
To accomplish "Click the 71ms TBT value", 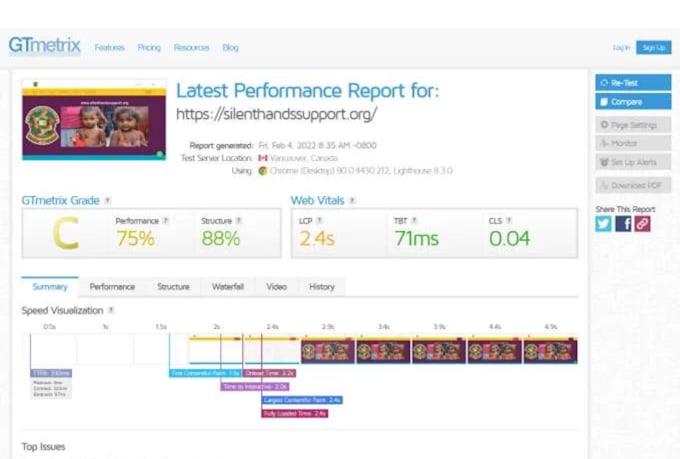I will coord(417,239).
